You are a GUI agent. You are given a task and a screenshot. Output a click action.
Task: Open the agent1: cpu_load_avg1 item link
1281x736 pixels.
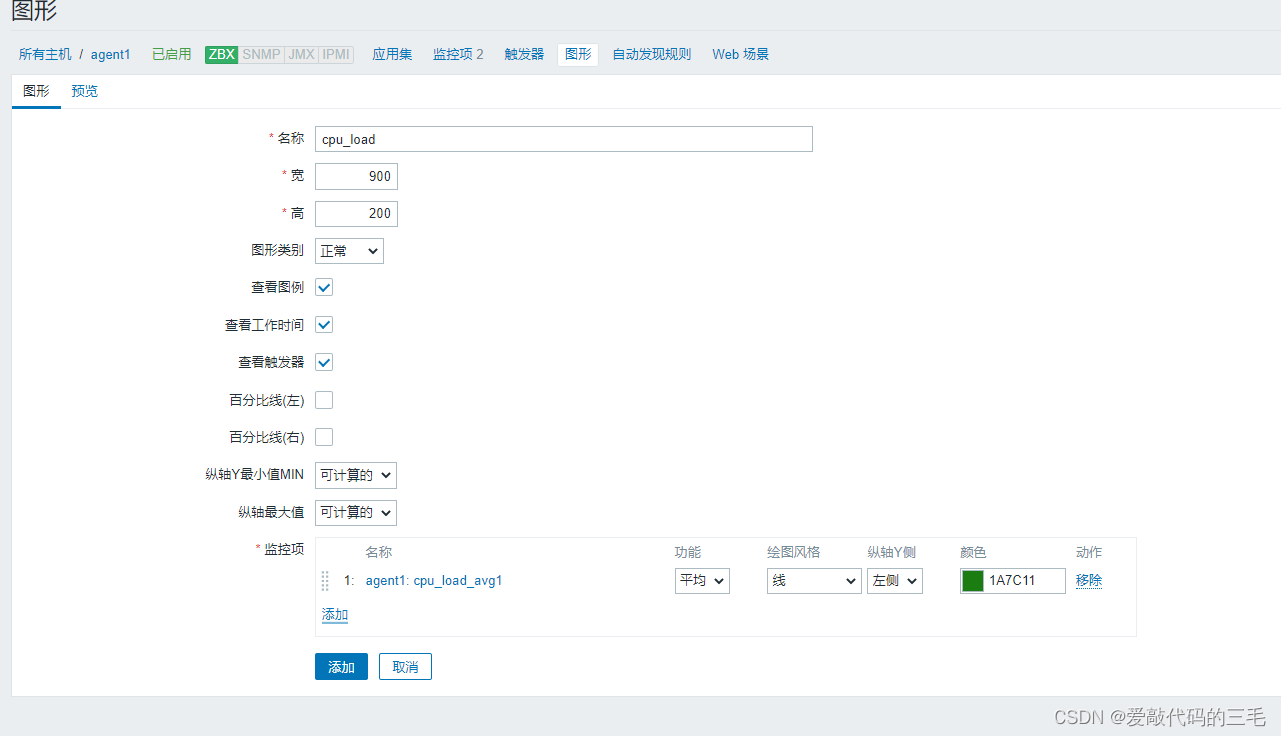[x=434, y=580]
